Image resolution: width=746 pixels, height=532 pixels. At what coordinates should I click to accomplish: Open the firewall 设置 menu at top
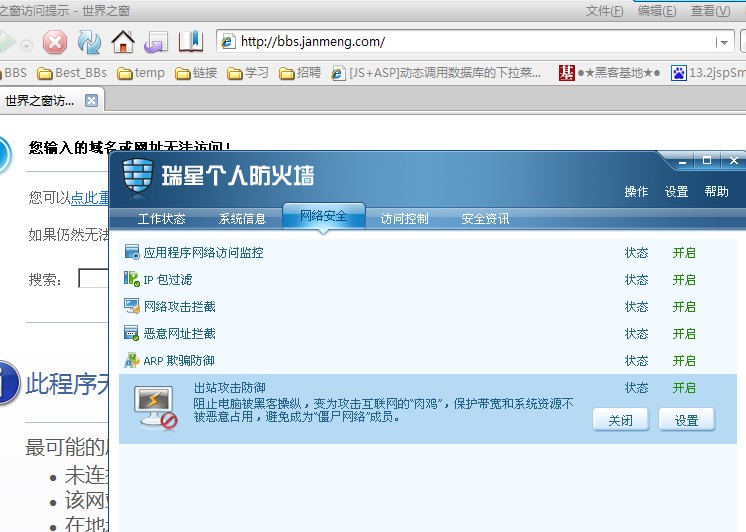[x=677, y=192]
